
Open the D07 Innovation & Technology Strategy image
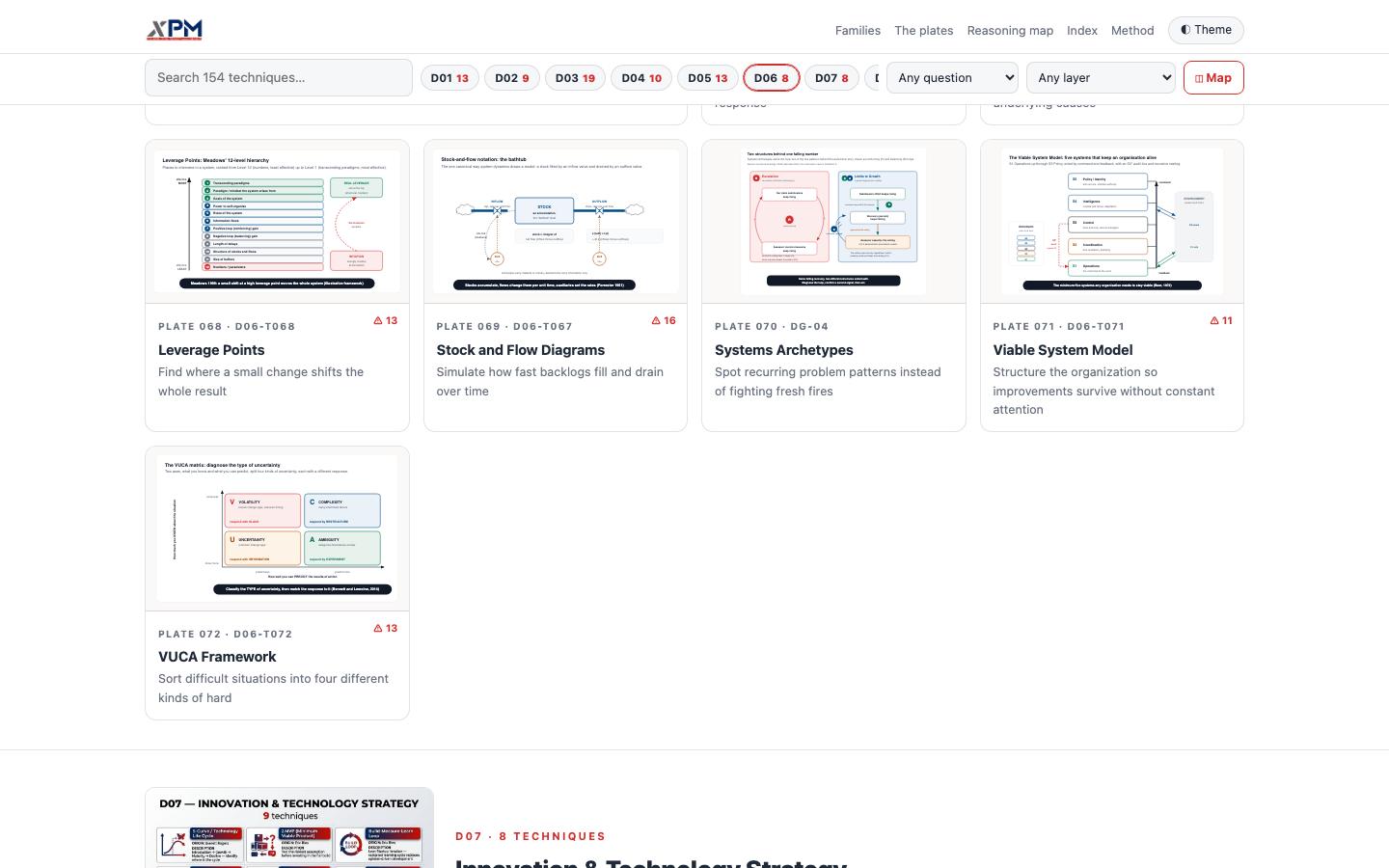coord(289,827)
